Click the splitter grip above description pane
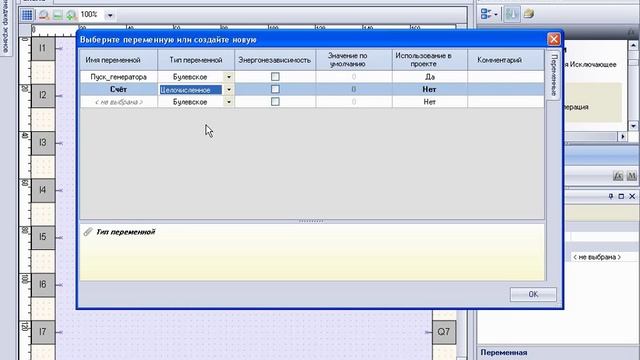This screenshot has height=360, width=640. pyautogui.click(x=311, y=221)
